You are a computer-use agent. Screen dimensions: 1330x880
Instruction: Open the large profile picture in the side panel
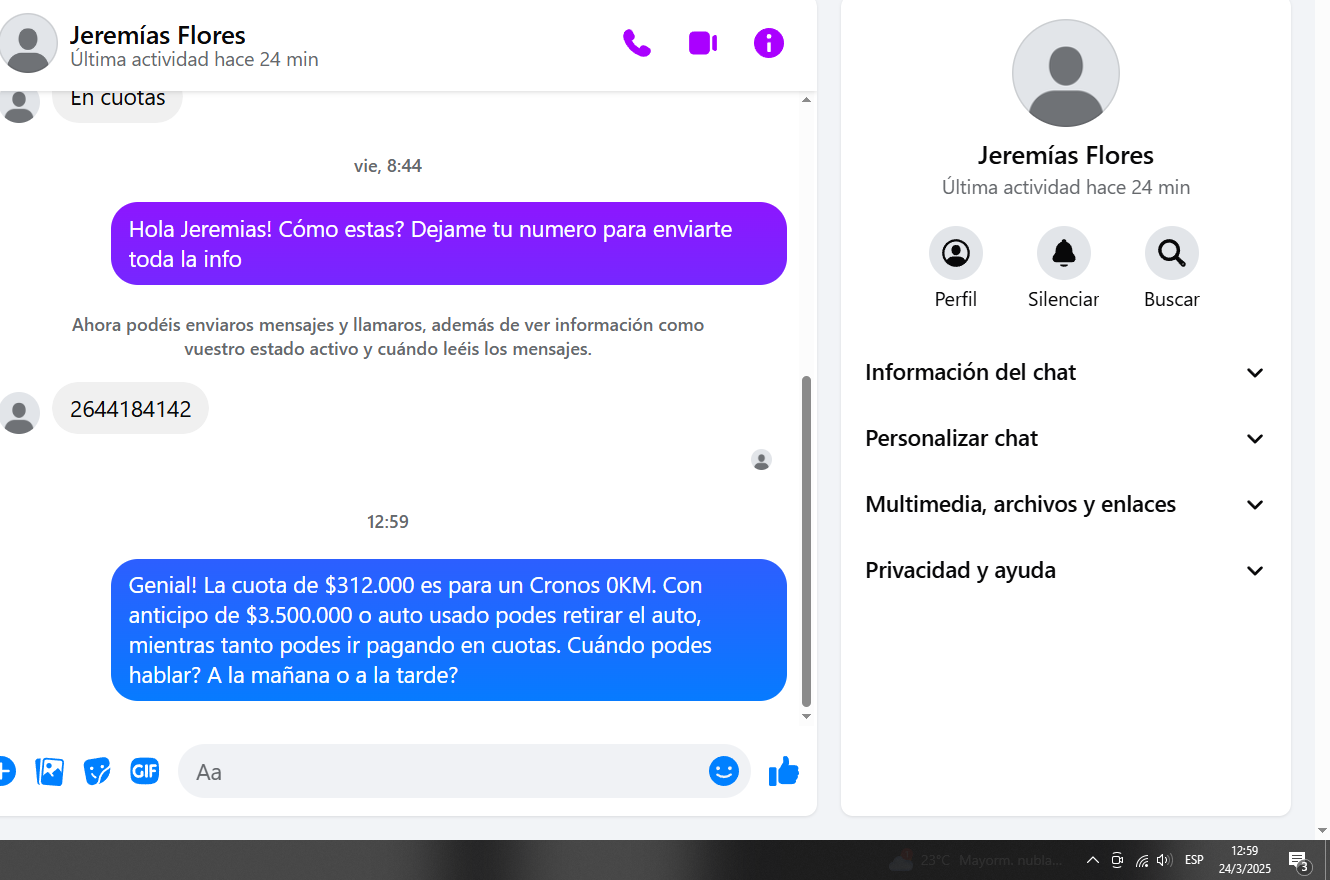pos(1066,73)
